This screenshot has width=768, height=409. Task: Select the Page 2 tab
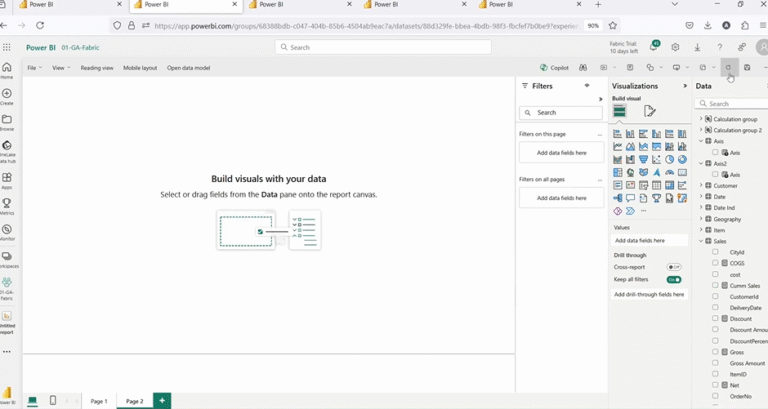pos(135,401)
